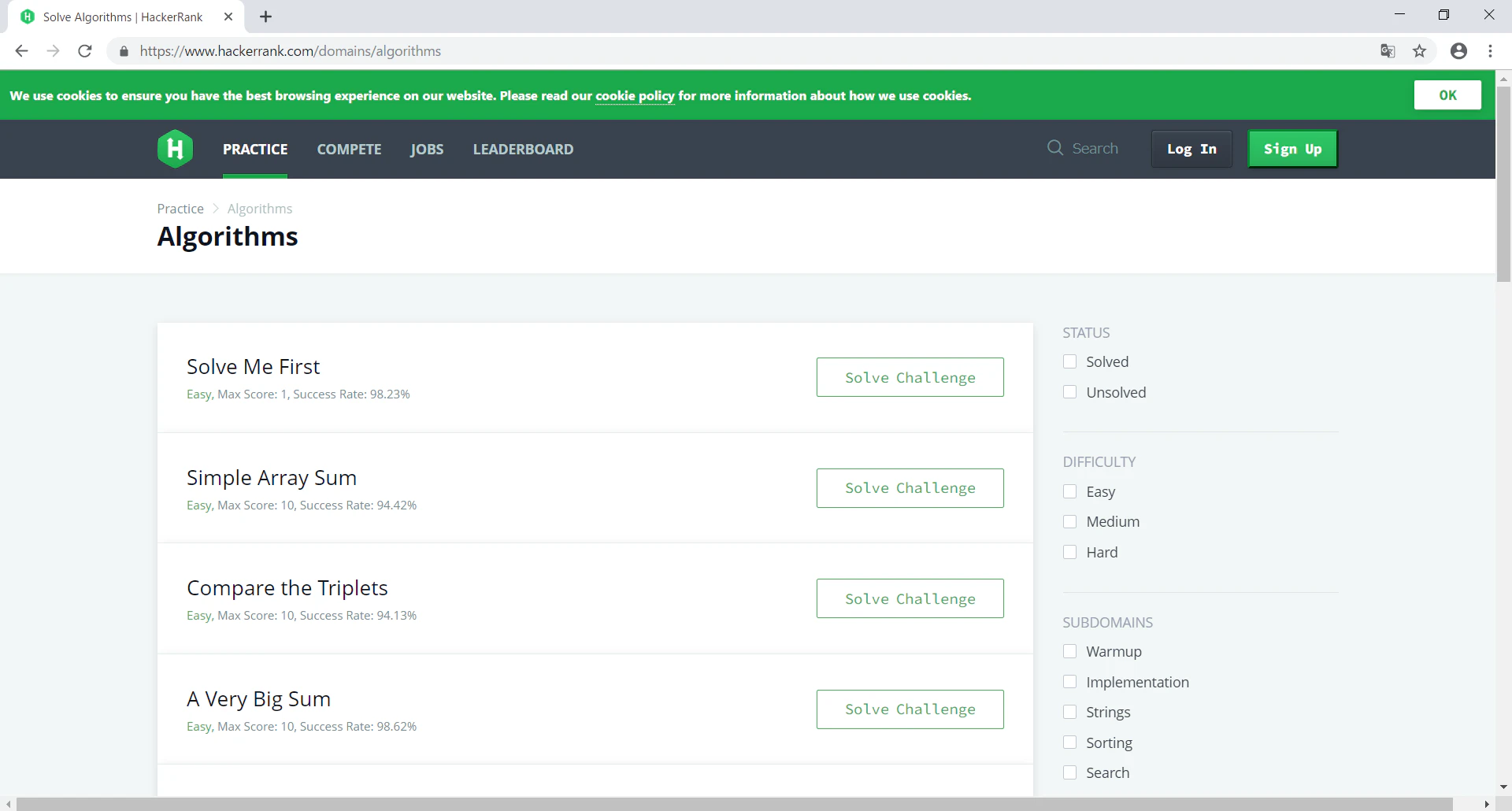Select the JOBS navigation item

(426, 149)
